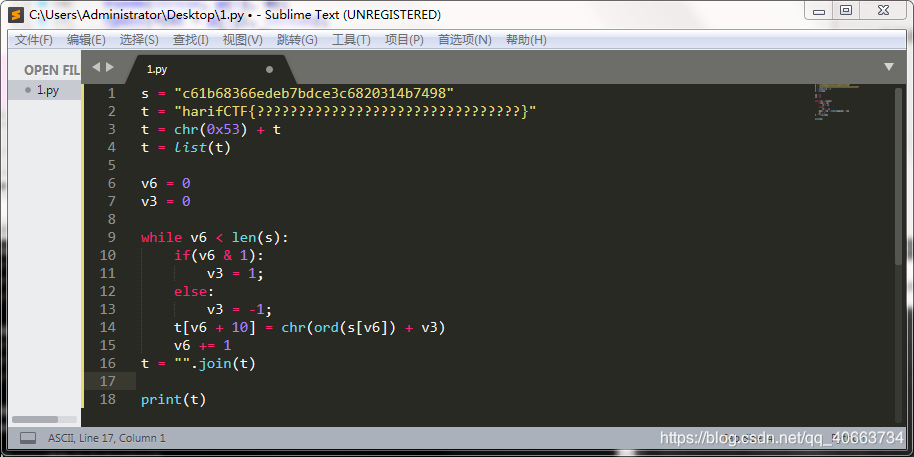Click the sidebar horizontal scrollbar

tap(35, 419)
